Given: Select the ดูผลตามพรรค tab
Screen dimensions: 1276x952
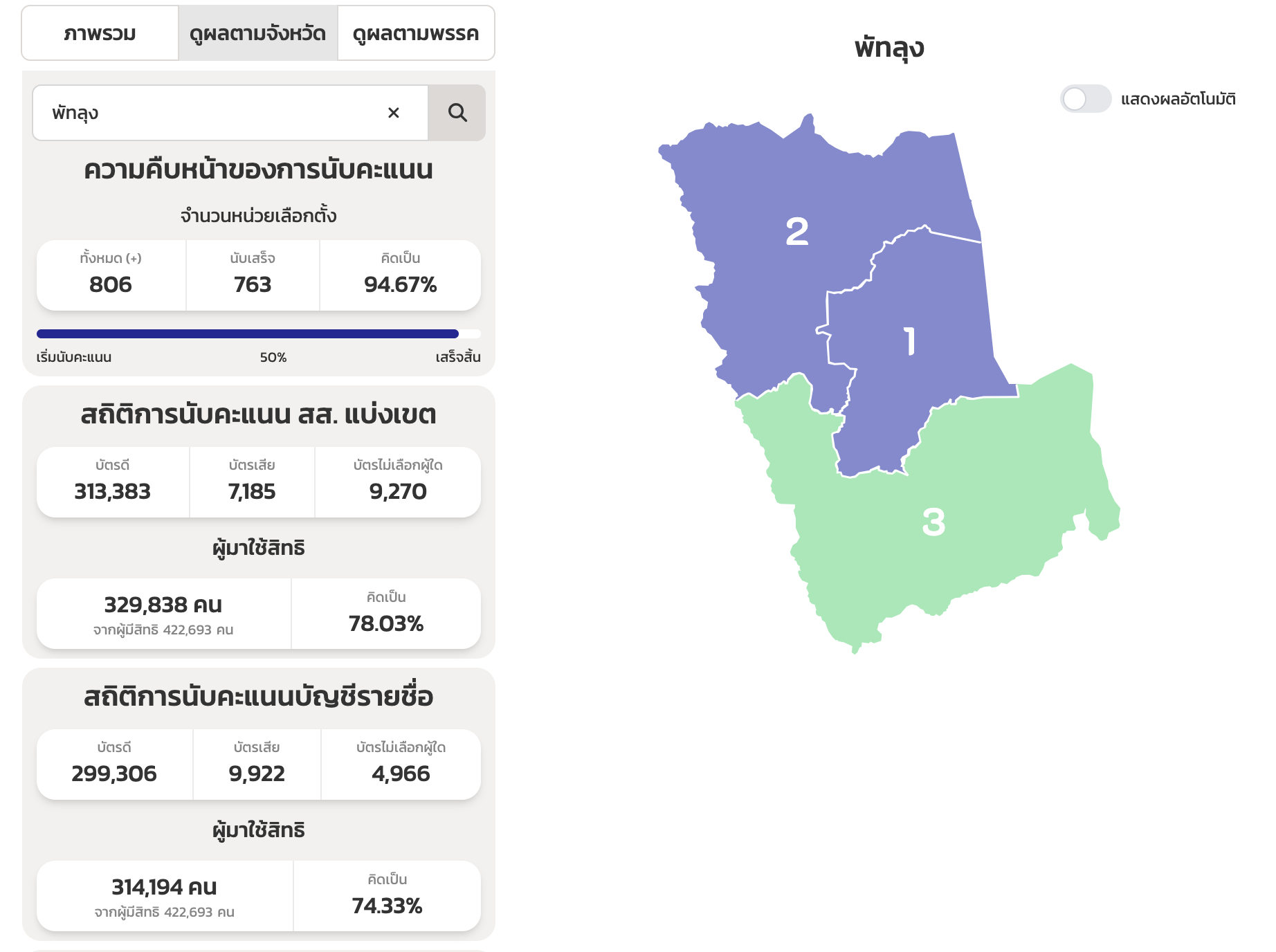Looking at the screenshot, I should click(416, 33).
